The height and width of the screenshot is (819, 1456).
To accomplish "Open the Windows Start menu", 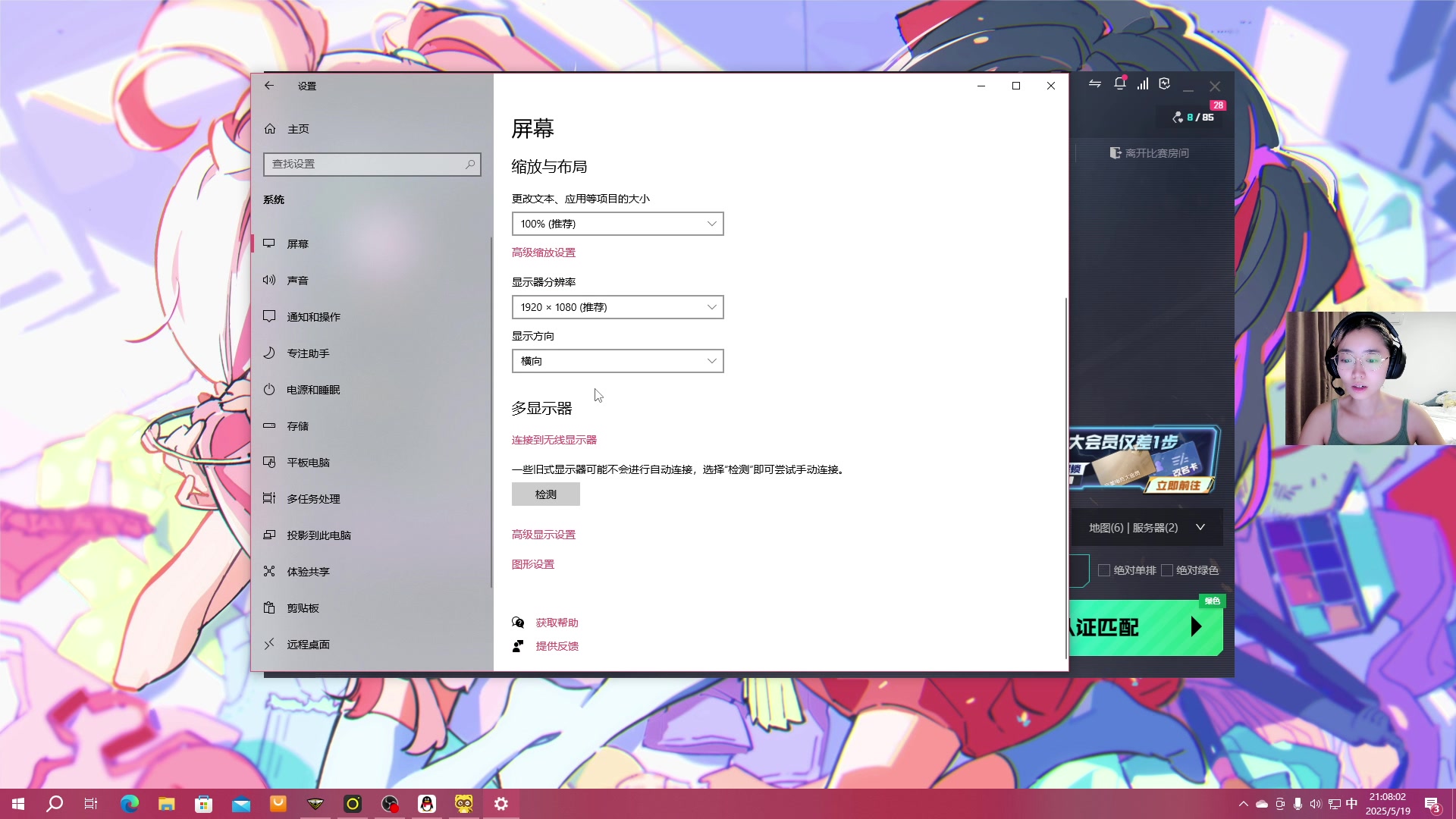I will tap(18, 804).
